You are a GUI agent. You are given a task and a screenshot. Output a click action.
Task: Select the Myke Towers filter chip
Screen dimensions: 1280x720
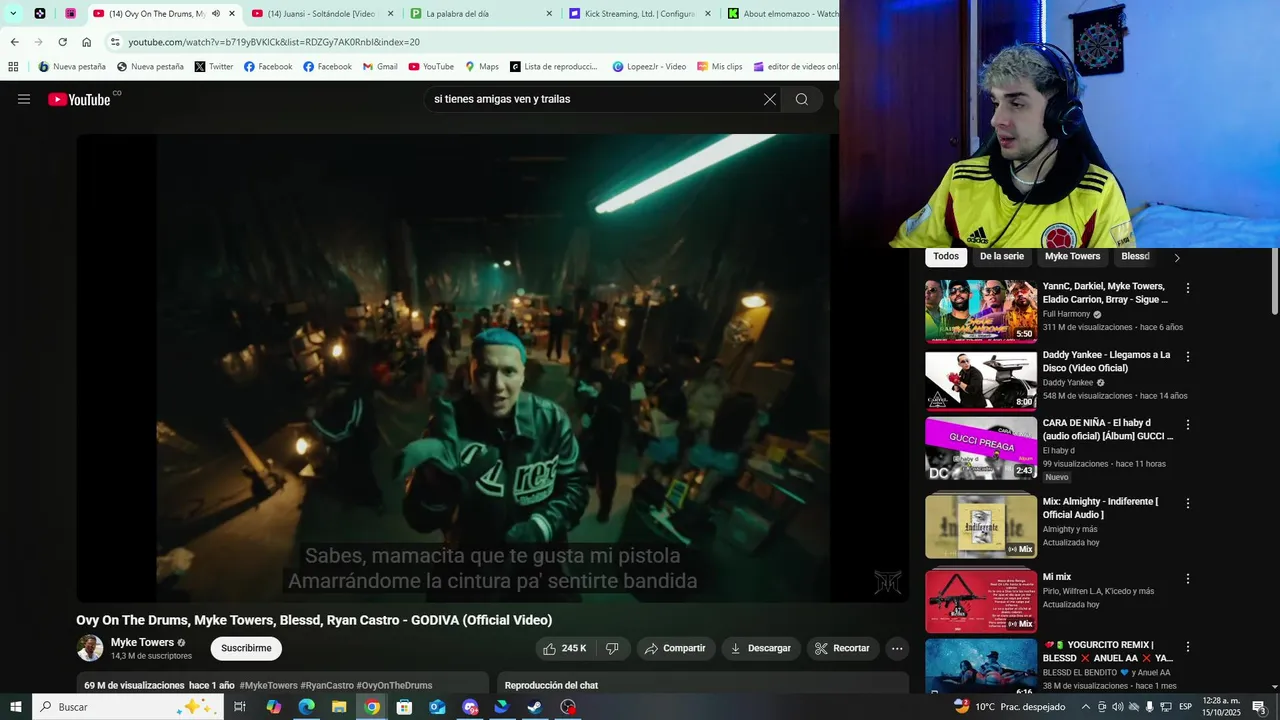1072,257
